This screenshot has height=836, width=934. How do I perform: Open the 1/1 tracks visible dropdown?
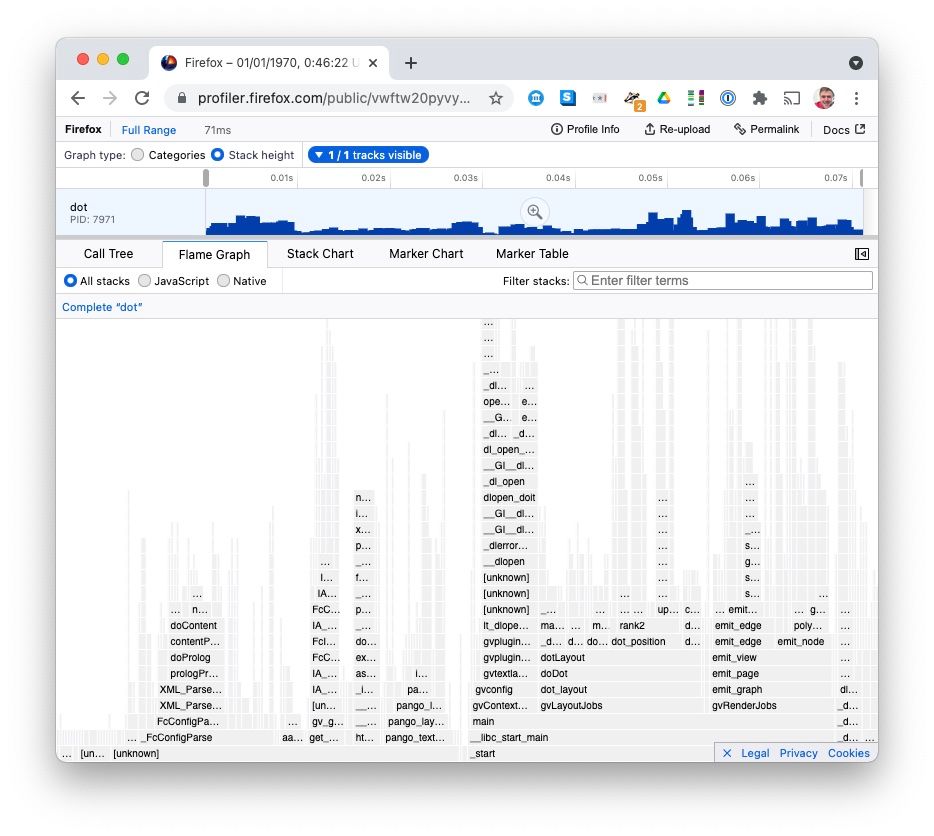pyautogui.click(x=366, y=154)
